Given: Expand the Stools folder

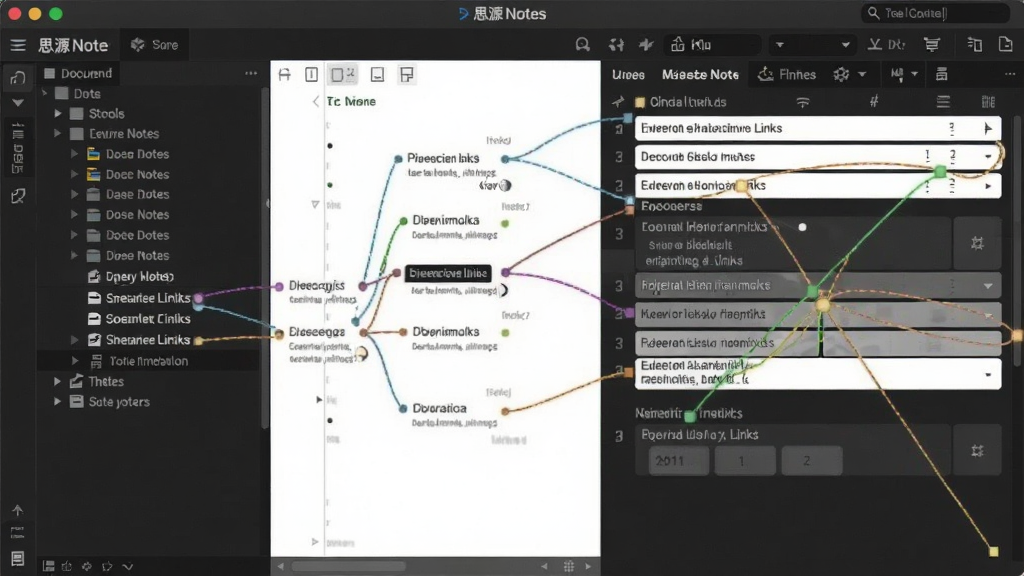Looking at the screenshot, I should point(58,114).
